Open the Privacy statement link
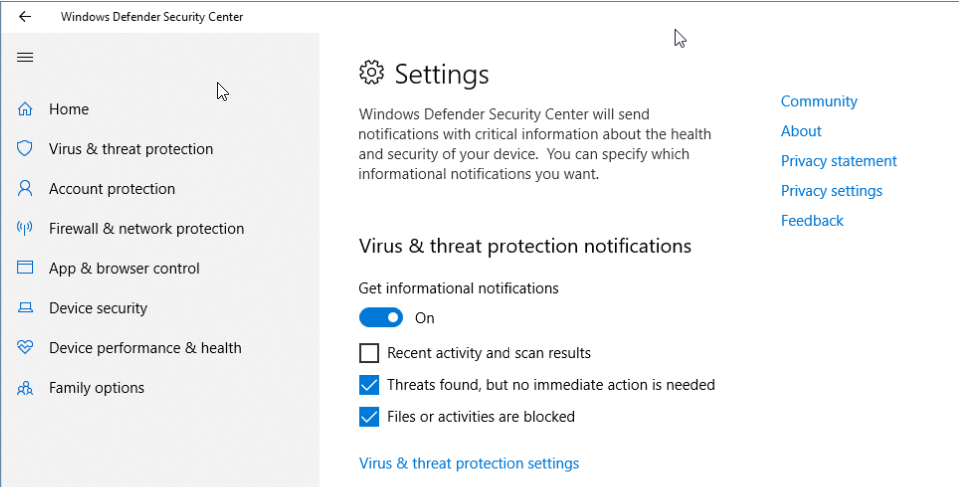 pyautogui.click(x=839, y=161)
